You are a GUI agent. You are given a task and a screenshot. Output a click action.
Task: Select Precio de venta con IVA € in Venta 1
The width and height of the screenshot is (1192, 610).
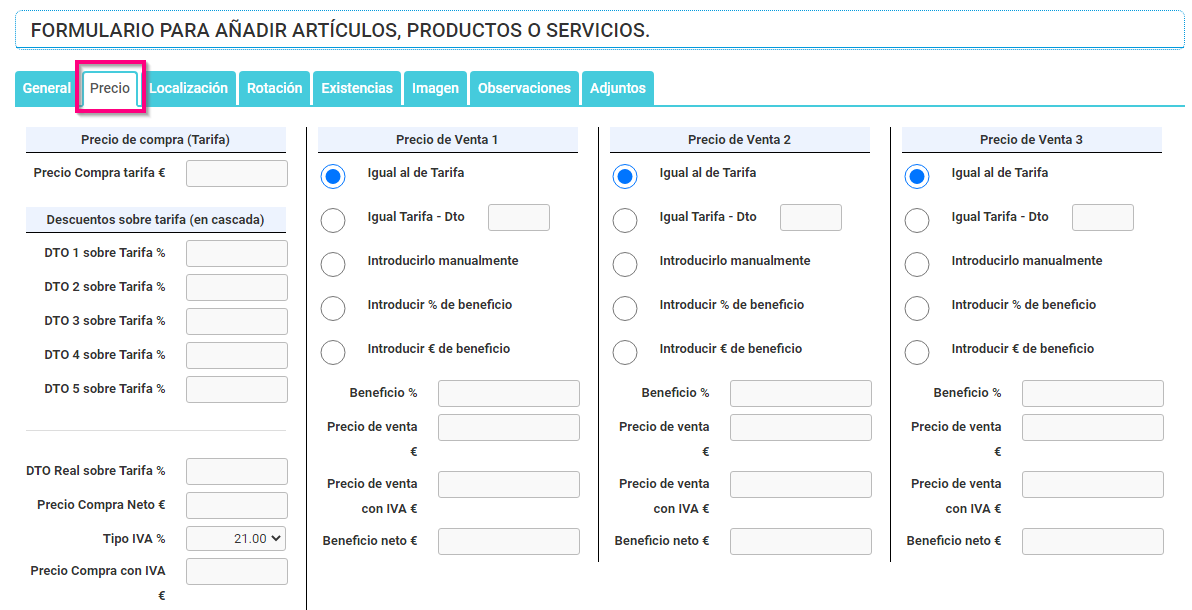pos(509,485)
